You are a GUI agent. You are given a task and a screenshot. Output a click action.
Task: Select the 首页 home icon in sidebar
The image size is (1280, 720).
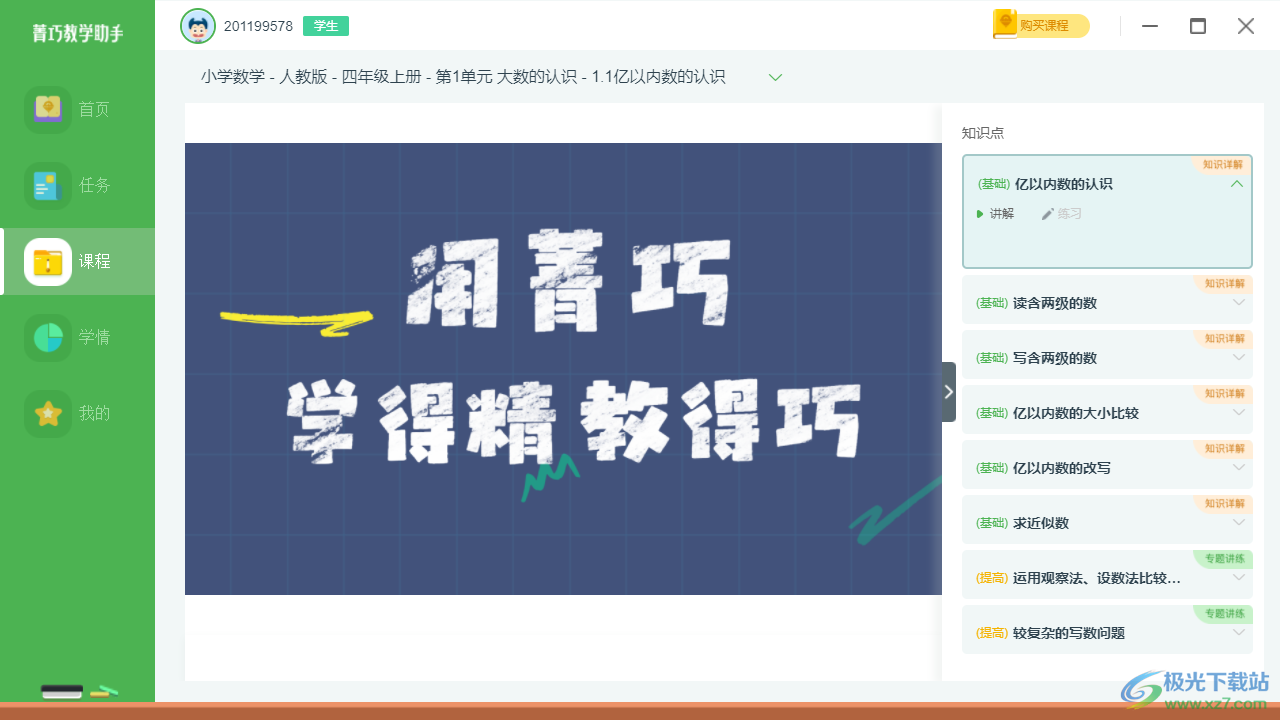48,108
